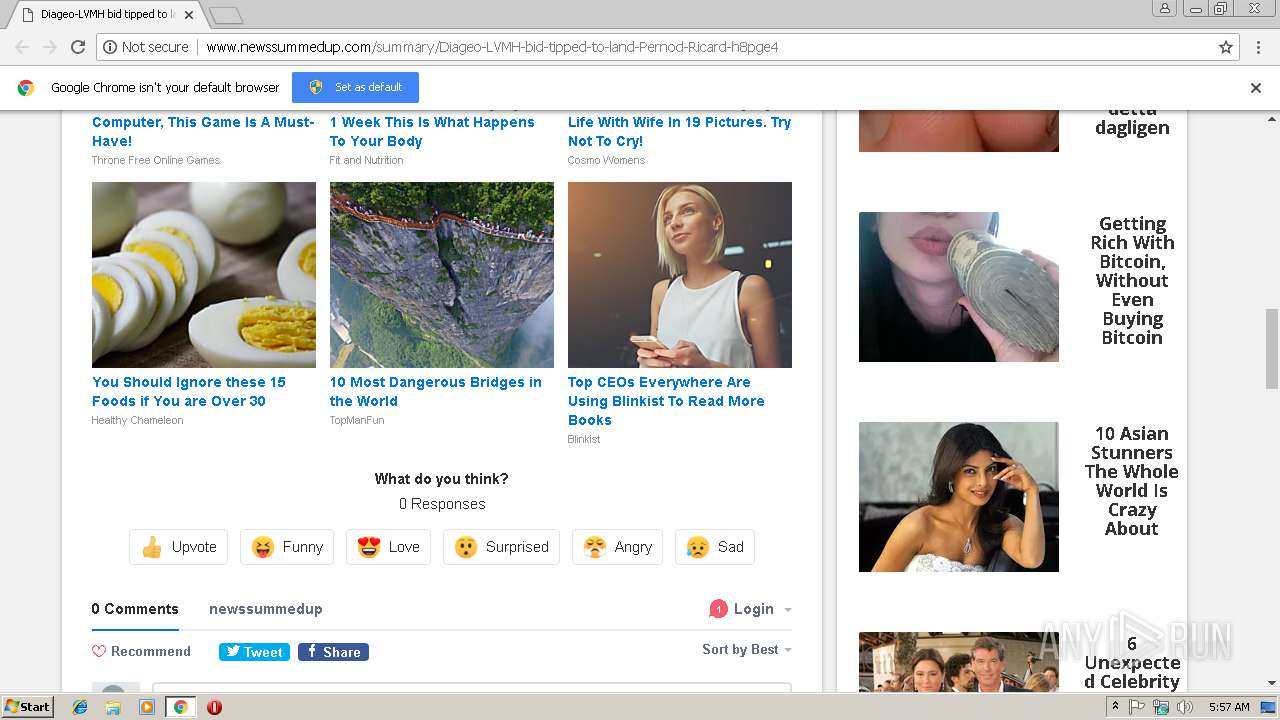Viewport: 1280px width, 720px height.
Task: Open Blinkist woman with phone thumbnail
Action: coord(680,275)
